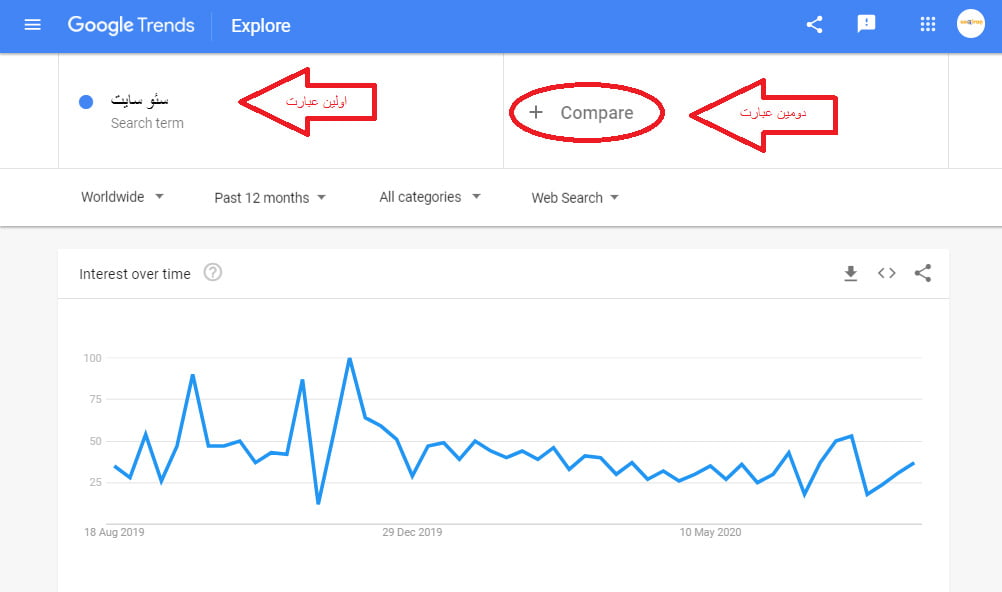The width and height of the screenshot is (1002, 592).
Task: Open the embed code icon for the chart
Action: click(x=886, y=273)
